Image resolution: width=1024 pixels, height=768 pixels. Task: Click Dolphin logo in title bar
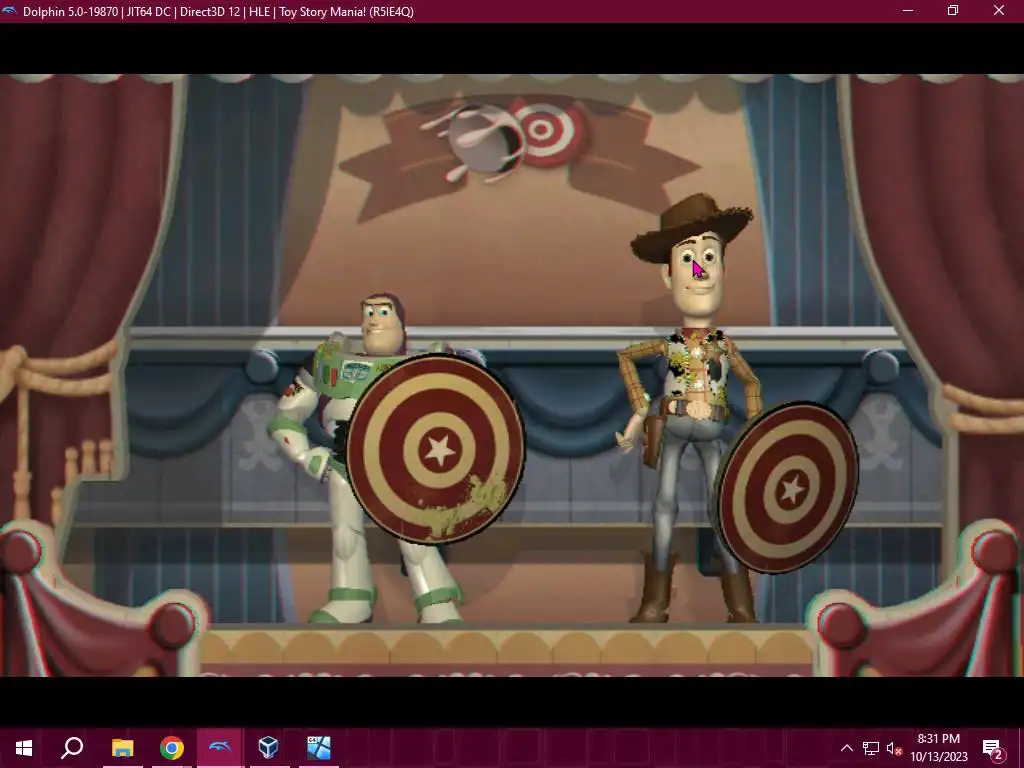tap(10, 11)
